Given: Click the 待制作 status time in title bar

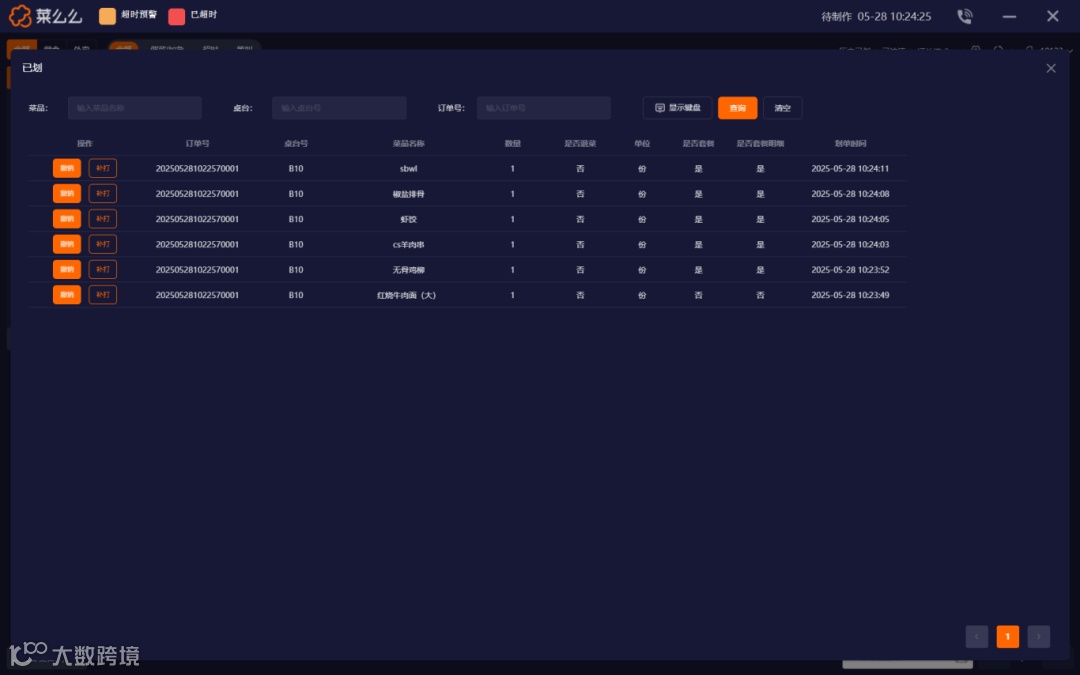Looking at the screenshot, I should (876, 17).
